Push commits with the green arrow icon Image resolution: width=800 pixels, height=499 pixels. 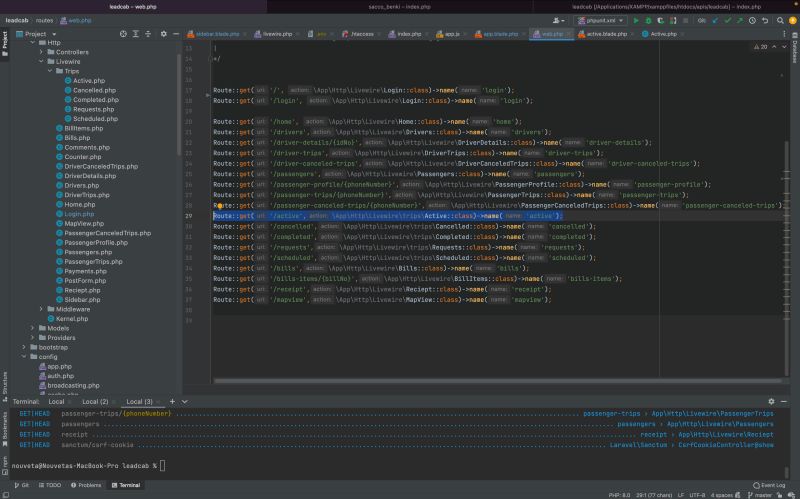[x=740, y=20]
